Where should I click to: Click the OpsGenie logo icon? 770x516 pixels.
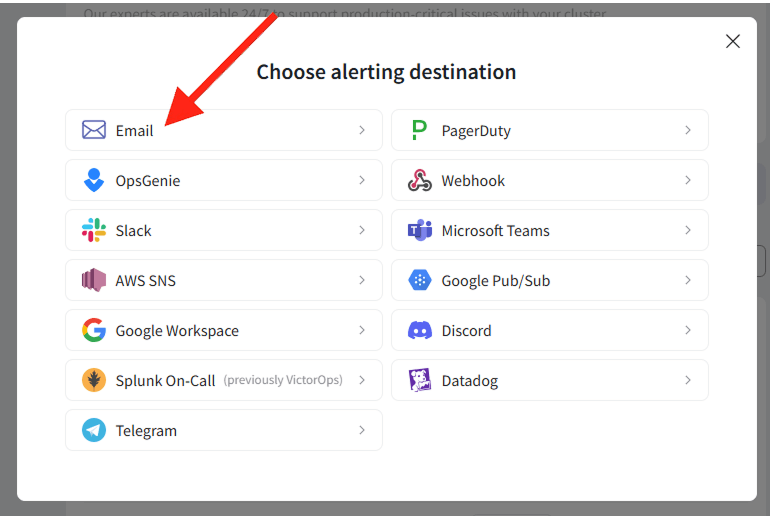[94, 180]
